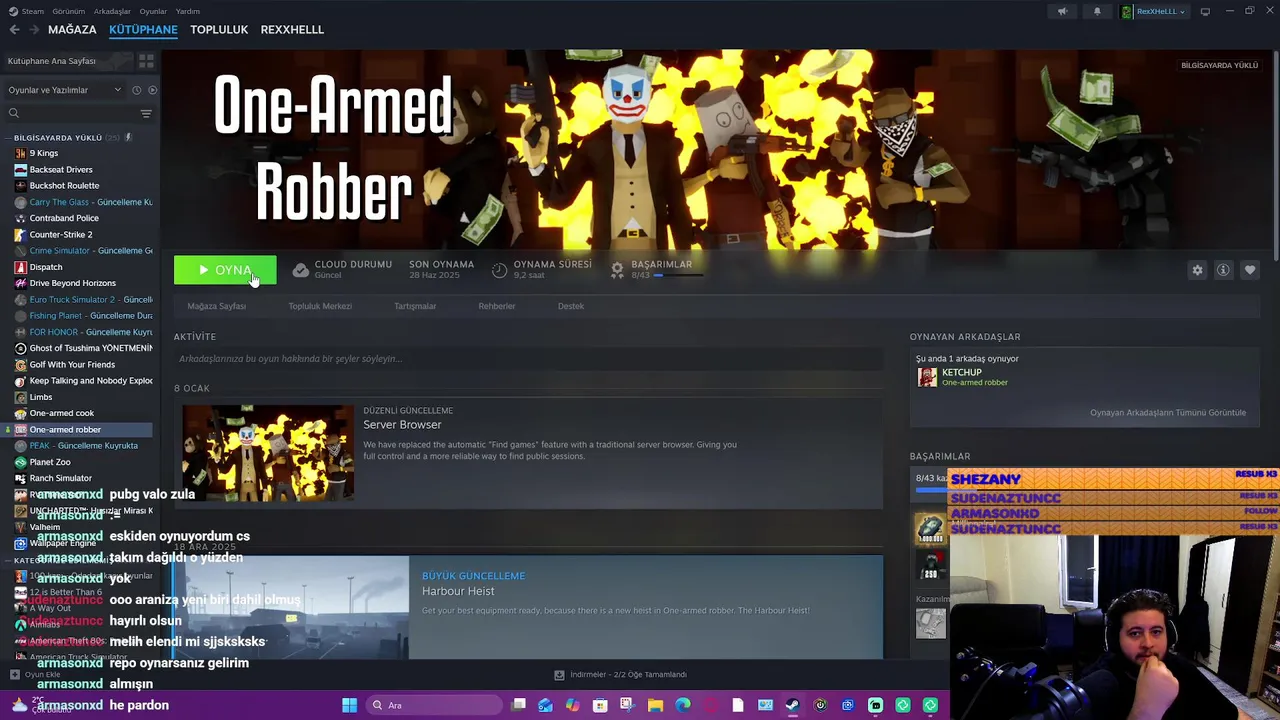Sort library by recent activity clock icon
This screenshot has width=1280, height=720.
tap(136, 90)
